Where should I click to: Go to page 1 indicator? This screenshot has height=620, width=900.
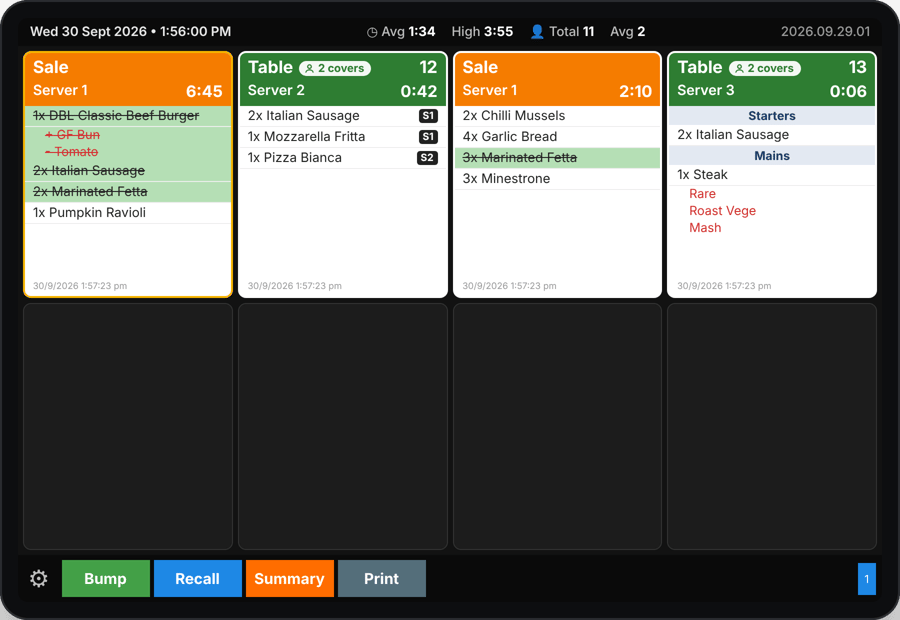pos(867,579)
